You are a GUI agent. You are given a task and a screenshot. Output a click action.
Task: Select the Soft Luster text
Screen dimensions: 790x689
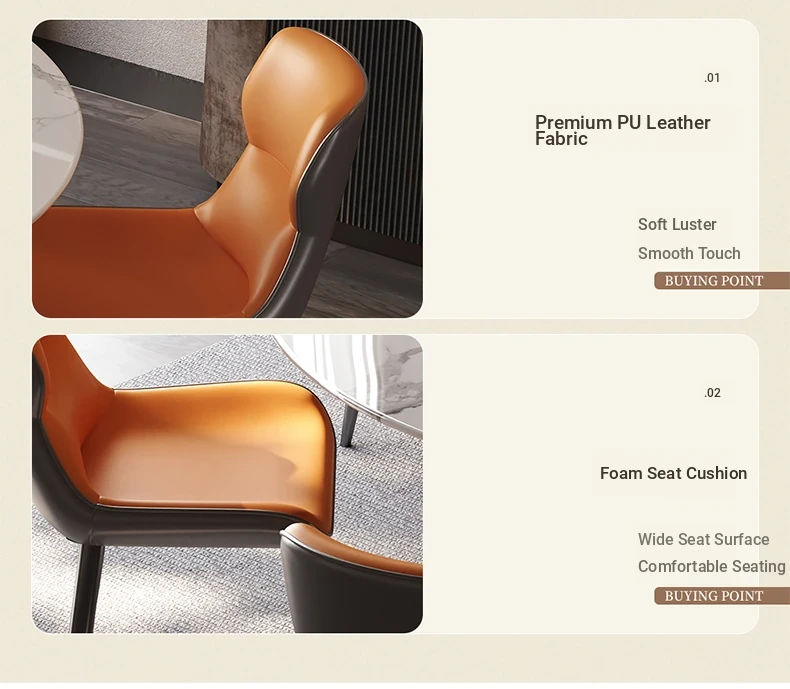(677, 224)
